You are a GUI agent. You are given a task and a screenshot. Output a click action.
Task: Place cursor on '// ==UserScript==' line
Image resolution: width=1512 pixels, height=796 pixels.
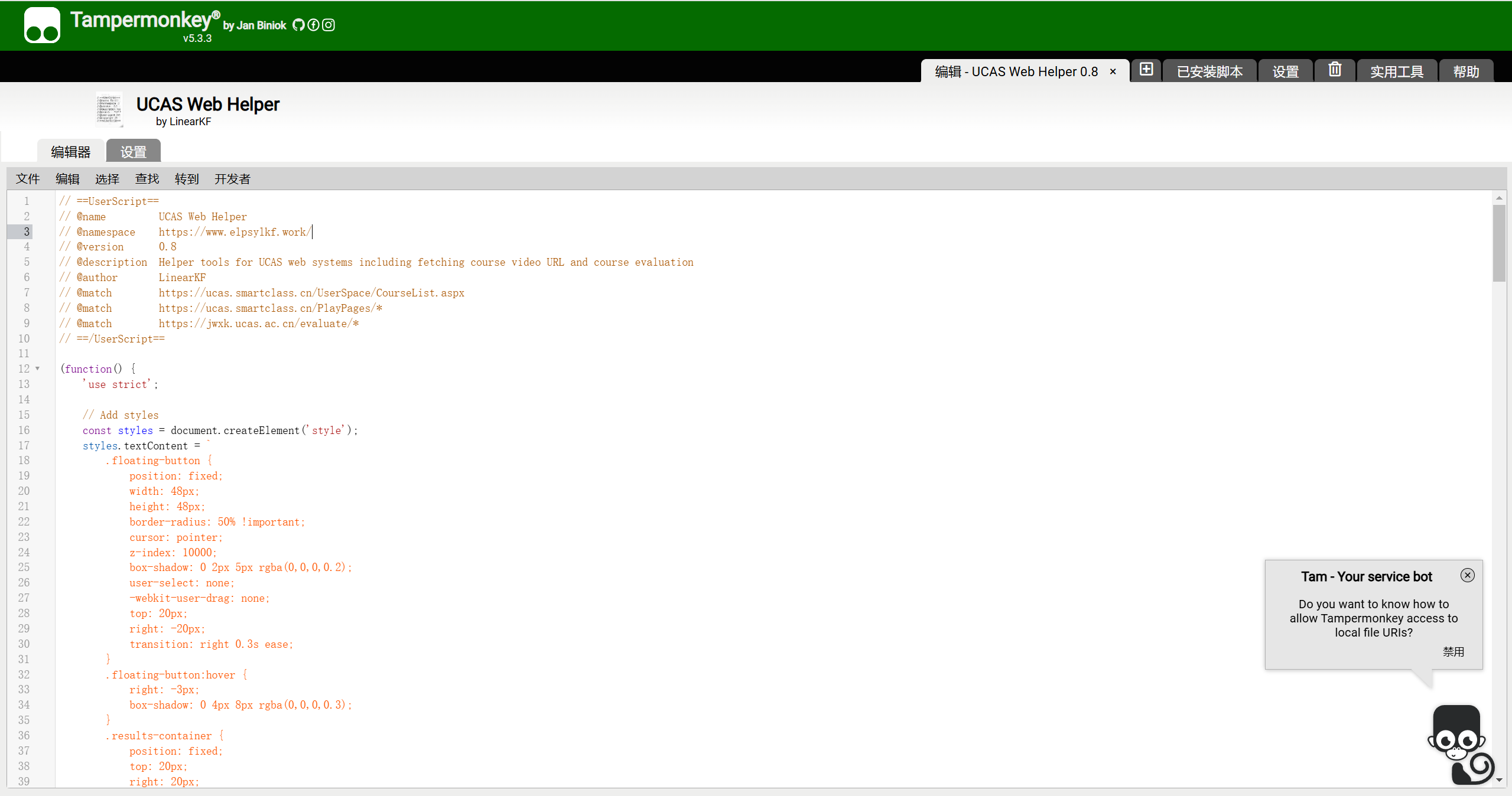109,201
